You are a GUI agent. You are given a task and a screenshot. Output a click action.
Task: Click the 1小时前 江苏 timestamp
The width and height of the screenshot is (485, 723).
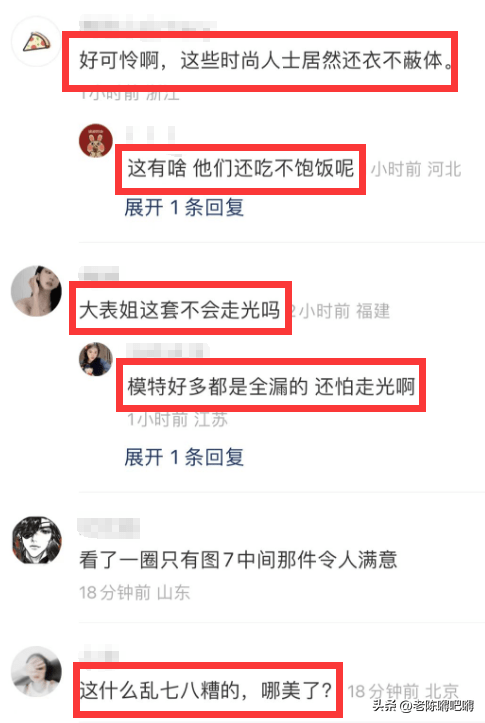[177, 420]
